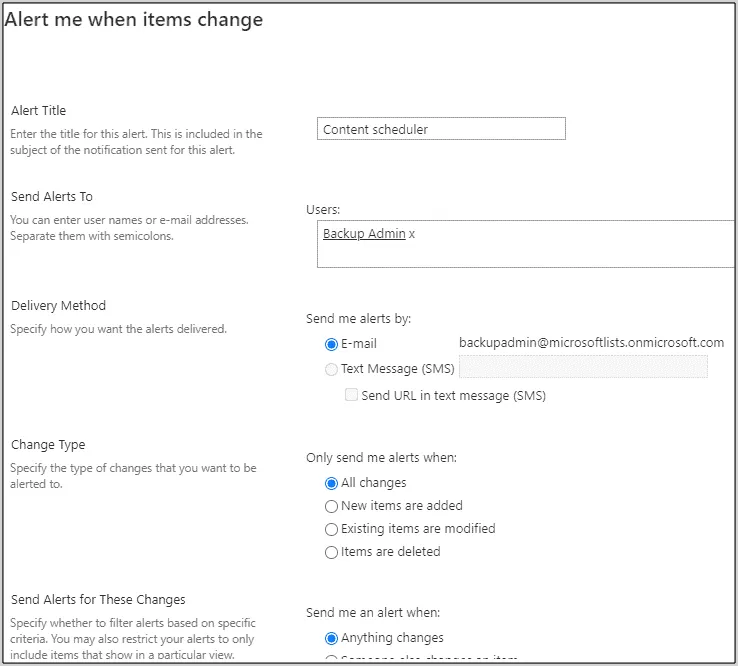This screenshot has height=666, width=738.
Task: Click the Alert Title section label
Action: [38, 111]
